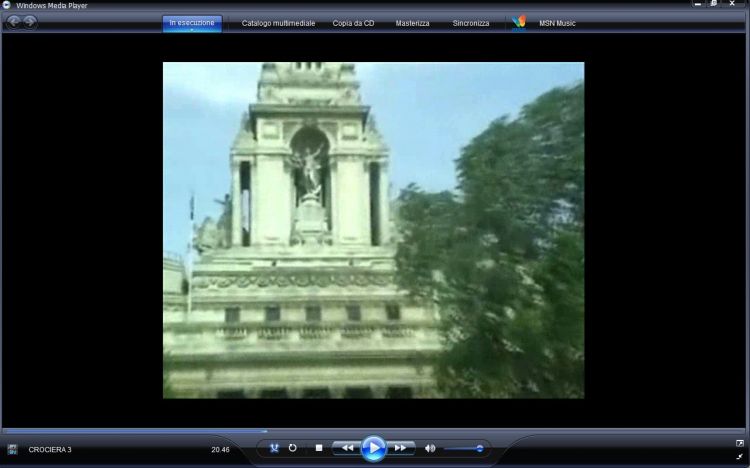The width and height of the screenshot is (750, 468).
Task: Go forward using the Forward arrow
Action: tap(30, 22)
